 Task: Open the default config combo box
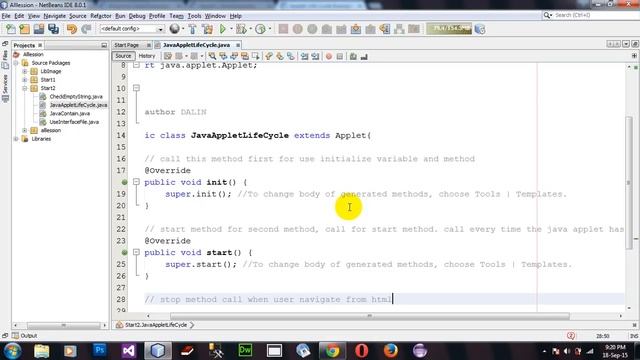[x=131, y=29]
